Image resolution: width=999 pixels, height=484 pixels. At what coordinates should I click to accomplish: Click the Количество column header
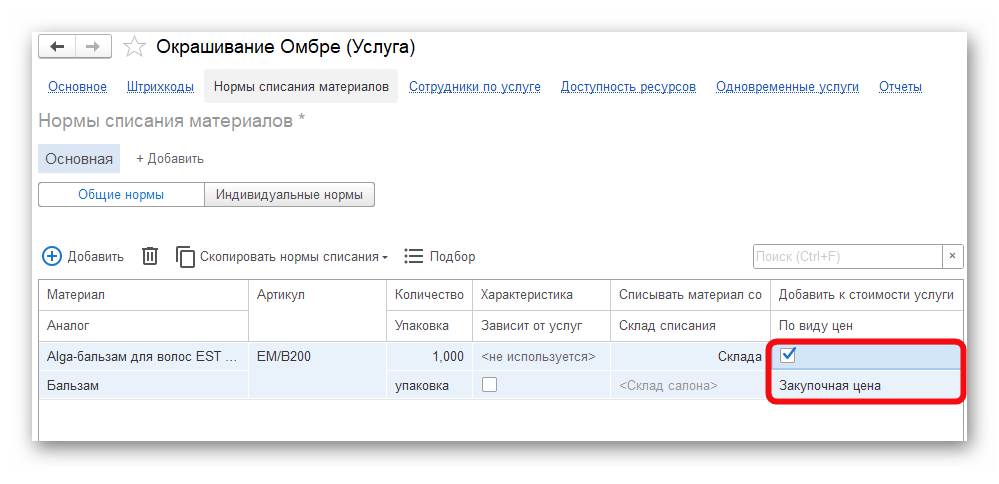tap(429, 295)
